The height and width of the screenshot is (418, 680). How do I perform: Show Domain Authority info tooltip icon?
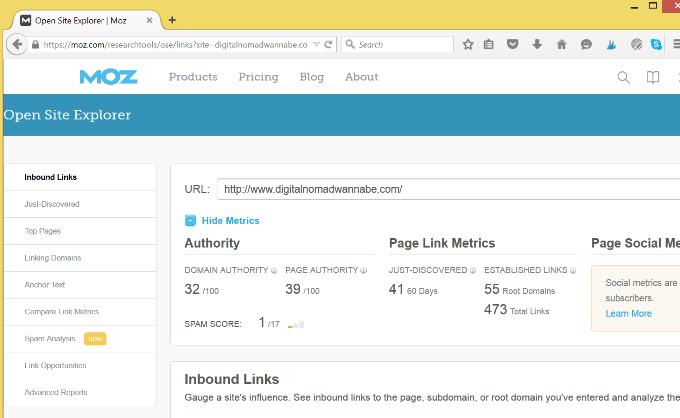pos(273,270)
